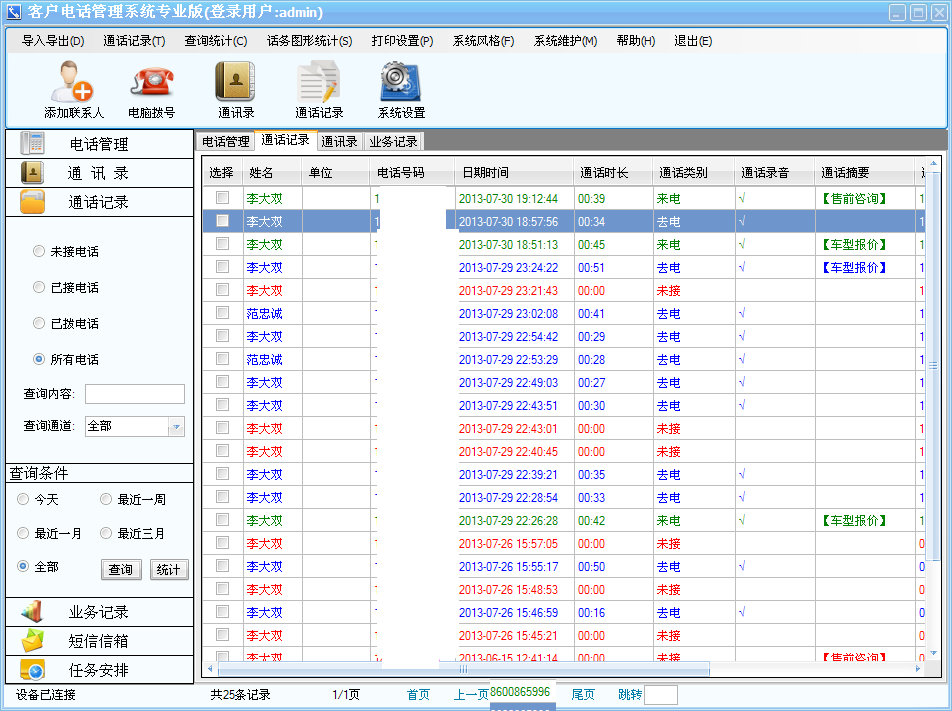The width and height of the screenshot is (952, 711).
Task: Tick checkbox for 2013-07-30 19:12:44 record
Action: coord(223,197)
